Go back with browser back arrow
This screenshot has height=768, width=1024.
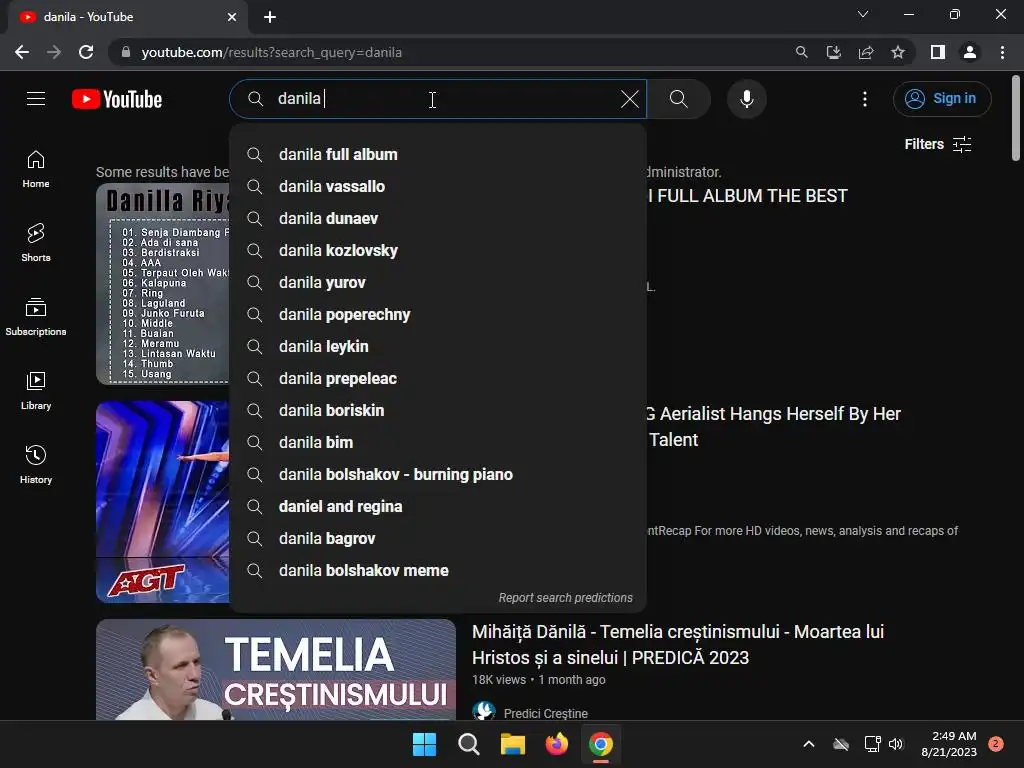22,52
